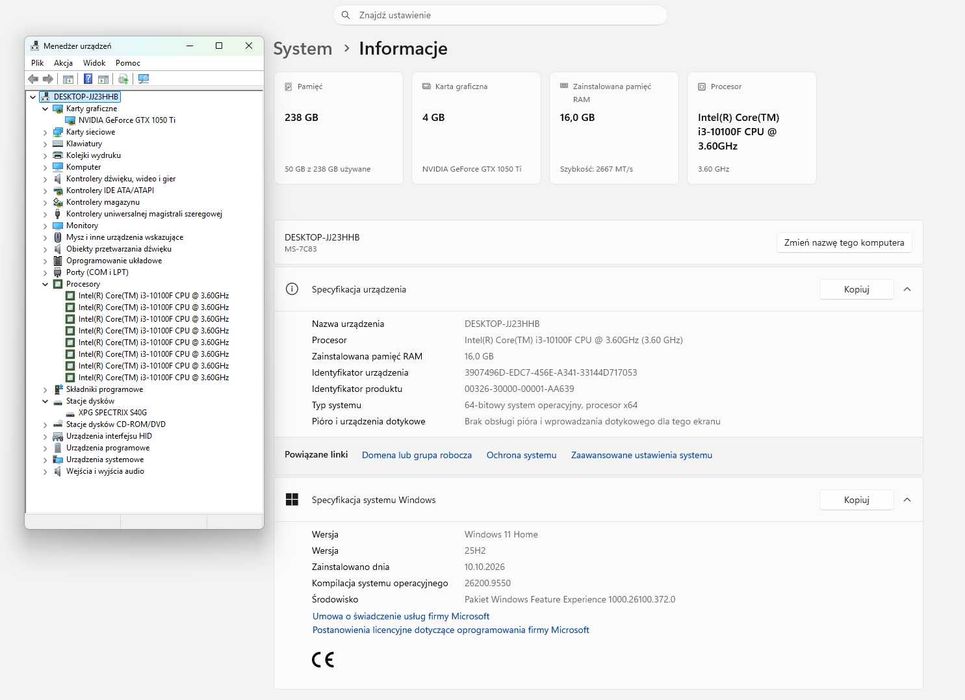Open the Ochrona systemu link

521,455
